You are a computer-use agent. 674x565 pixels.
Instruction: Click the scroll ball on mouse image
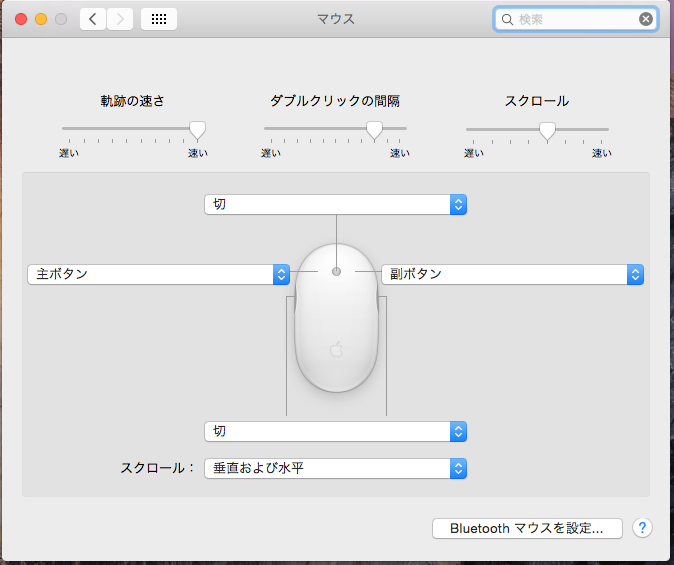click(337, 271)
